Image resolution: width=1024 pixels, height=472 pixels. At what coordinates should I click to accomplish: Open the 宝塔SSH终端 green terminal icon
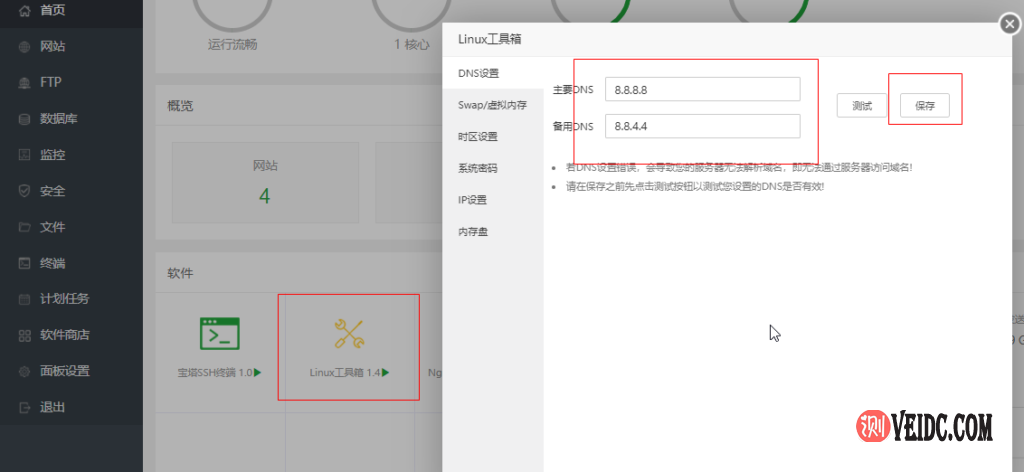point(219,333)
